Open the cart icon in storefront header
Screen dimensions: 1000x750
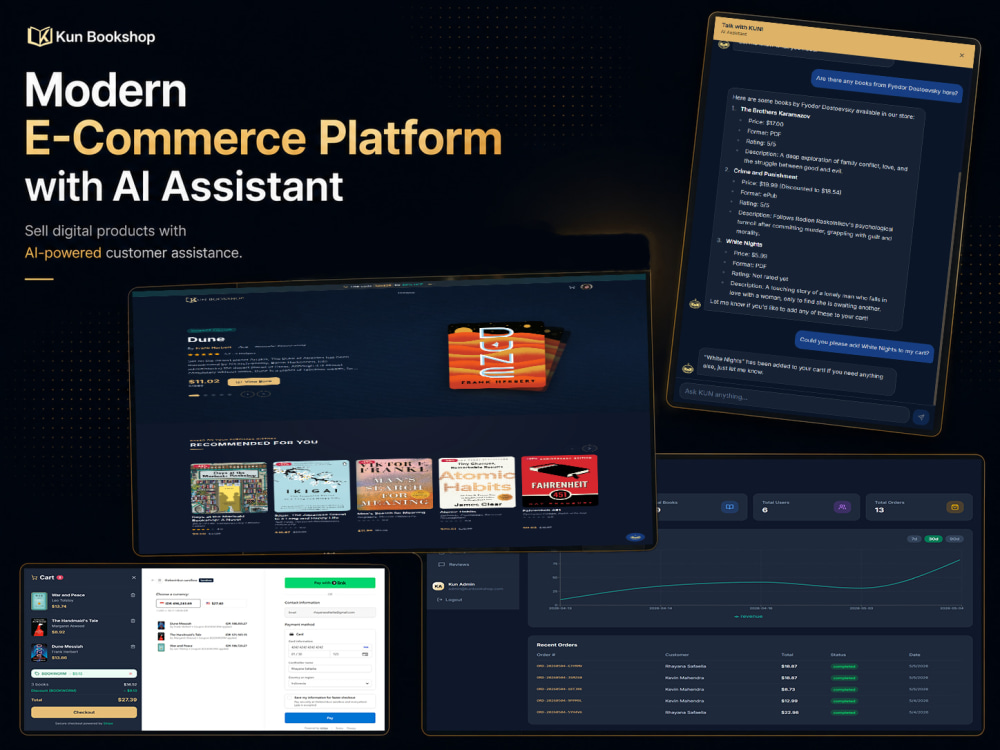(571, 288)
